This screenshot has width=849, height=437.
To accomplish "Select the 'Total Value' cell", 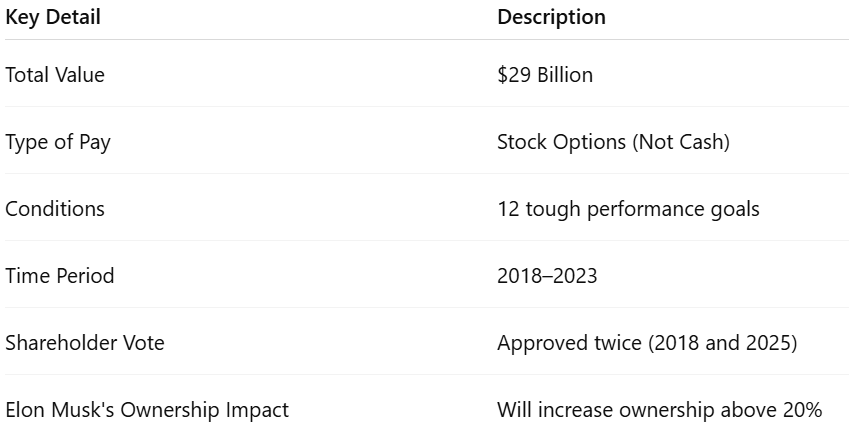I will [x=55, y=75].
